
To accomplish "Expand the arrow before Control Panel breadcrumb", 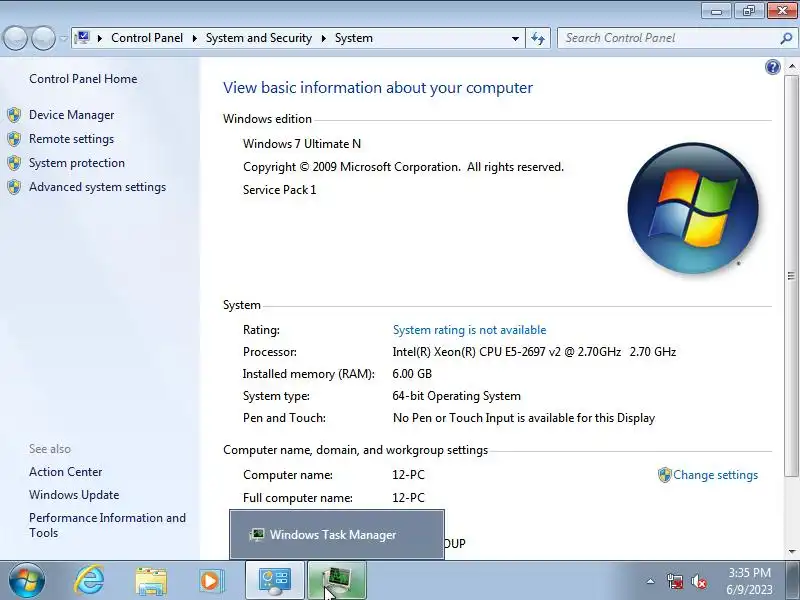I will tap(100, 38).
